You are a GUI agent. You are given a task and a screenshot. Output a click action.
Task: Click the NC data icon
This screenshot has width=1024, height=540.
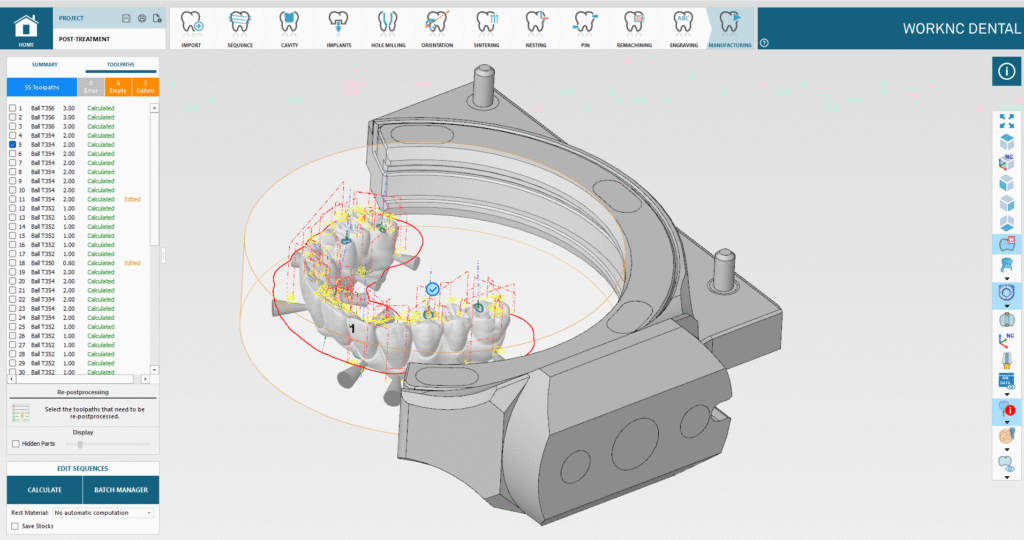tap(1006, 381)
